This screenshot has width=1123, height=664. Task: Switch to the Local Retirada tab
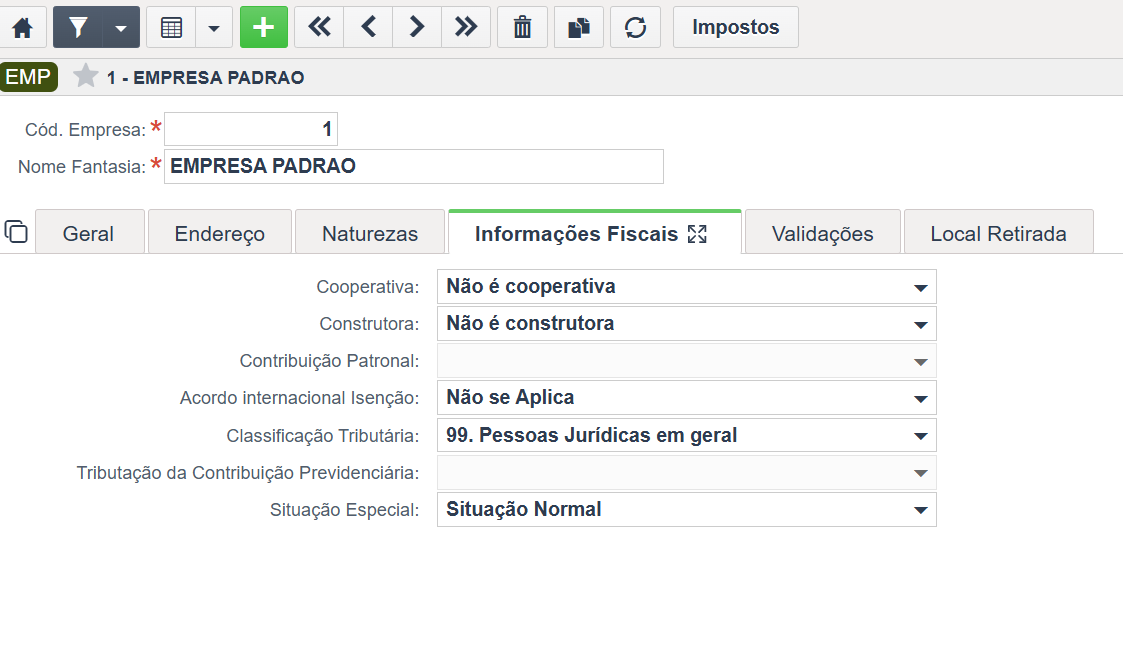click(x=998, y=232)
